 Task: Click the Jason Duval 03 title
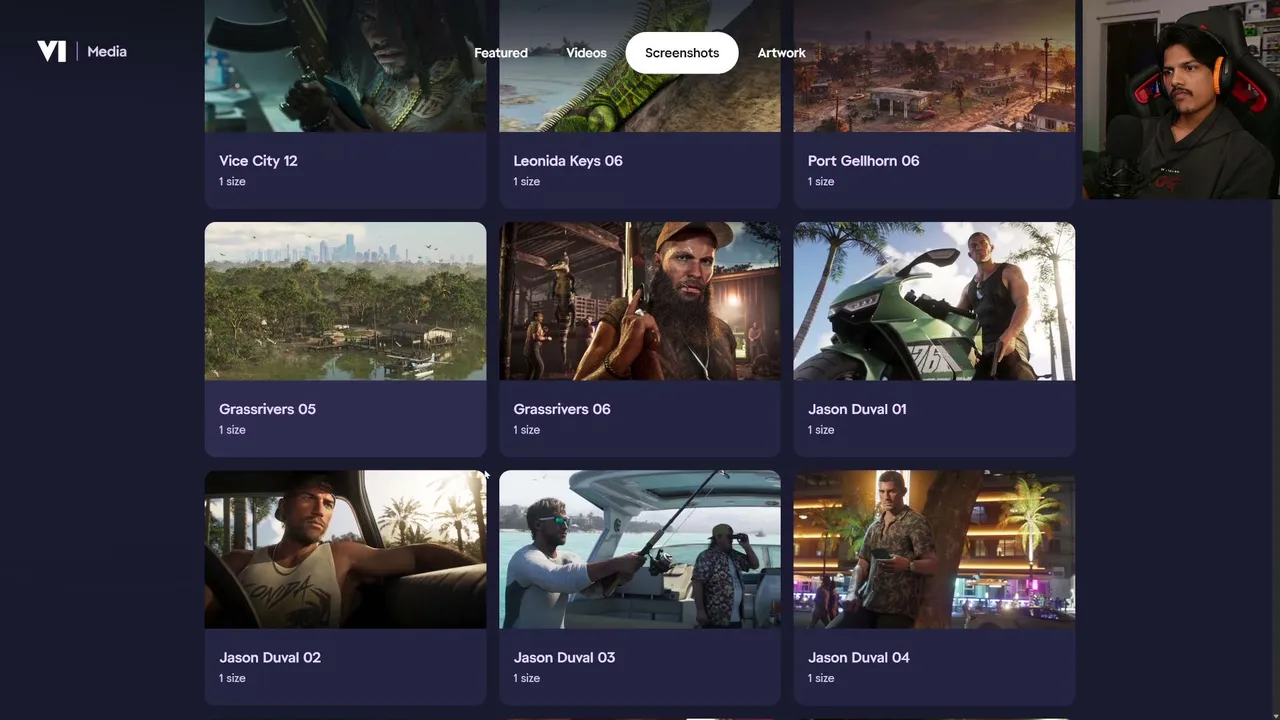point(564,657)
